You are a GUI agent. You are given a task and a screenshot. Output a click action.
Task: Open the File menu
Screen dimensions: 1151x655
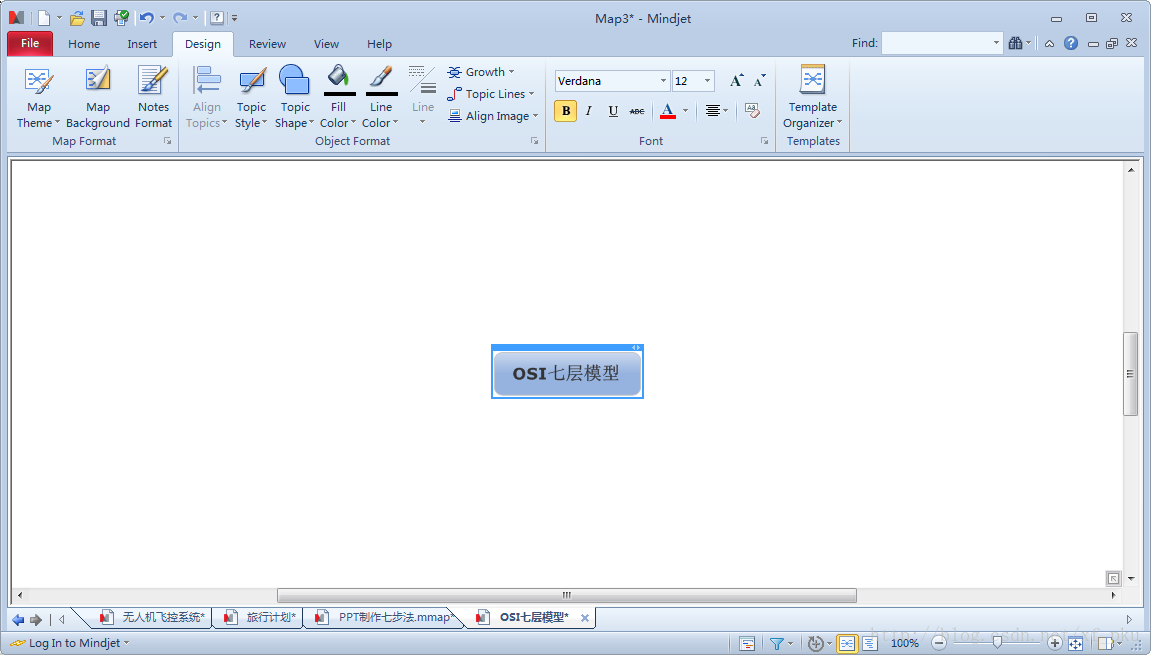pyautogui.click(x=30, y=43)
